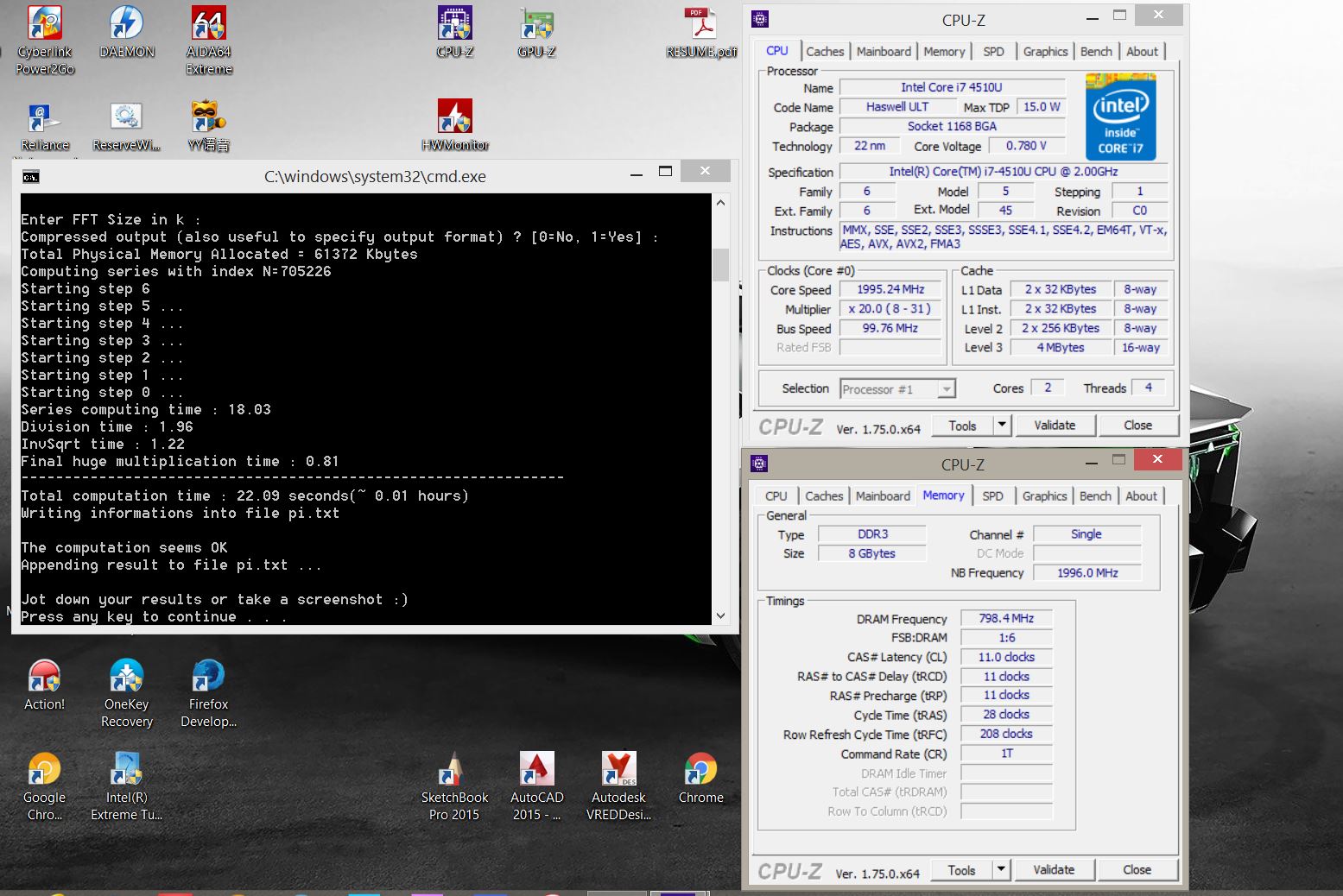Screen dimensions: 1343x896
Task: Expand Processor #1 selection dropdown
Action: (x=947, y=389)
